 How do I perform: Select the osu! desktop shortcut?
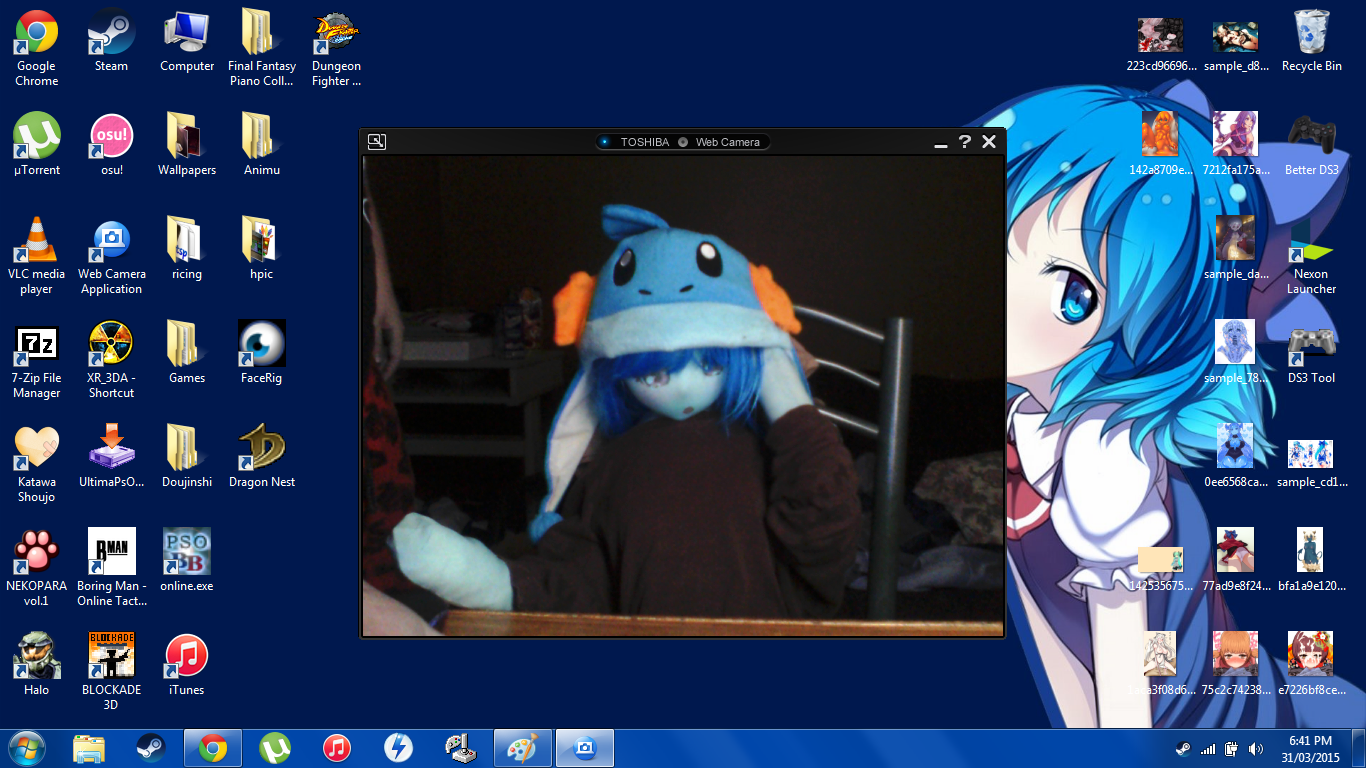[x=112, y=145]
